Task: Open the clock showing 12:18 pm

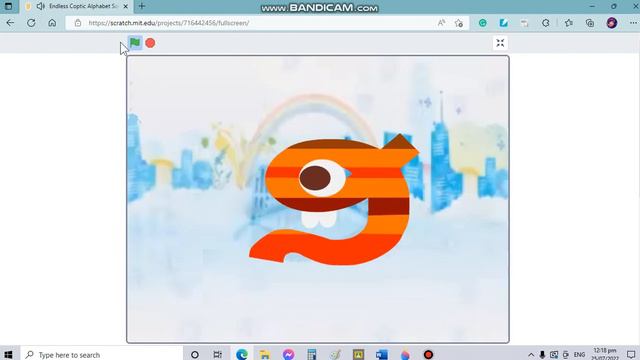Action: tap(605, 354)
